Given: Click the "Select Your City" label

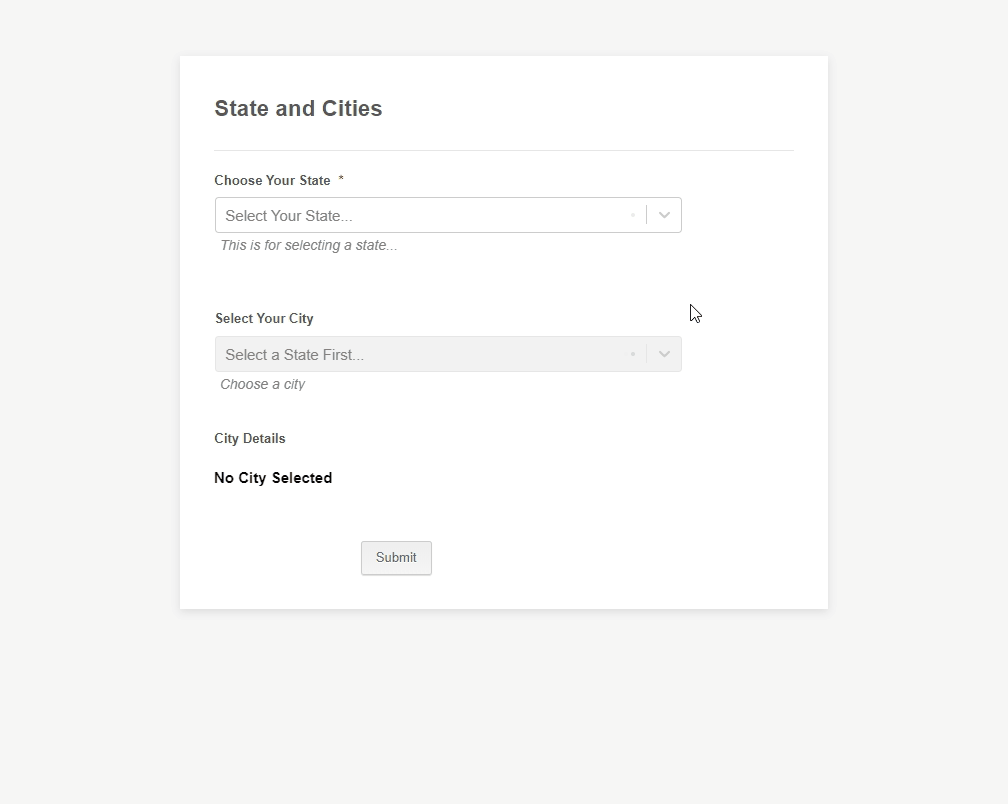Looking at the screenshot, I should (264, 319).
